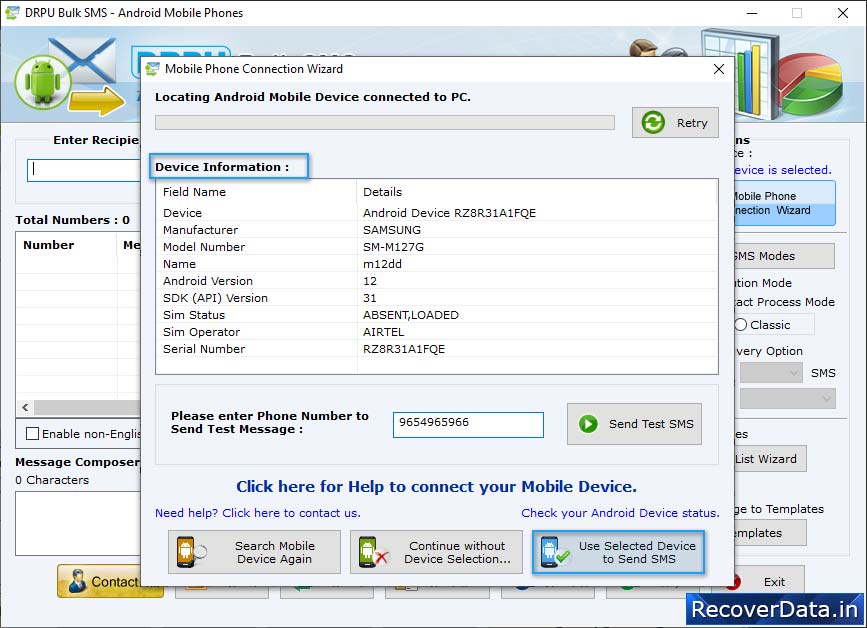Click Send Test SMS button

[634, 424]
